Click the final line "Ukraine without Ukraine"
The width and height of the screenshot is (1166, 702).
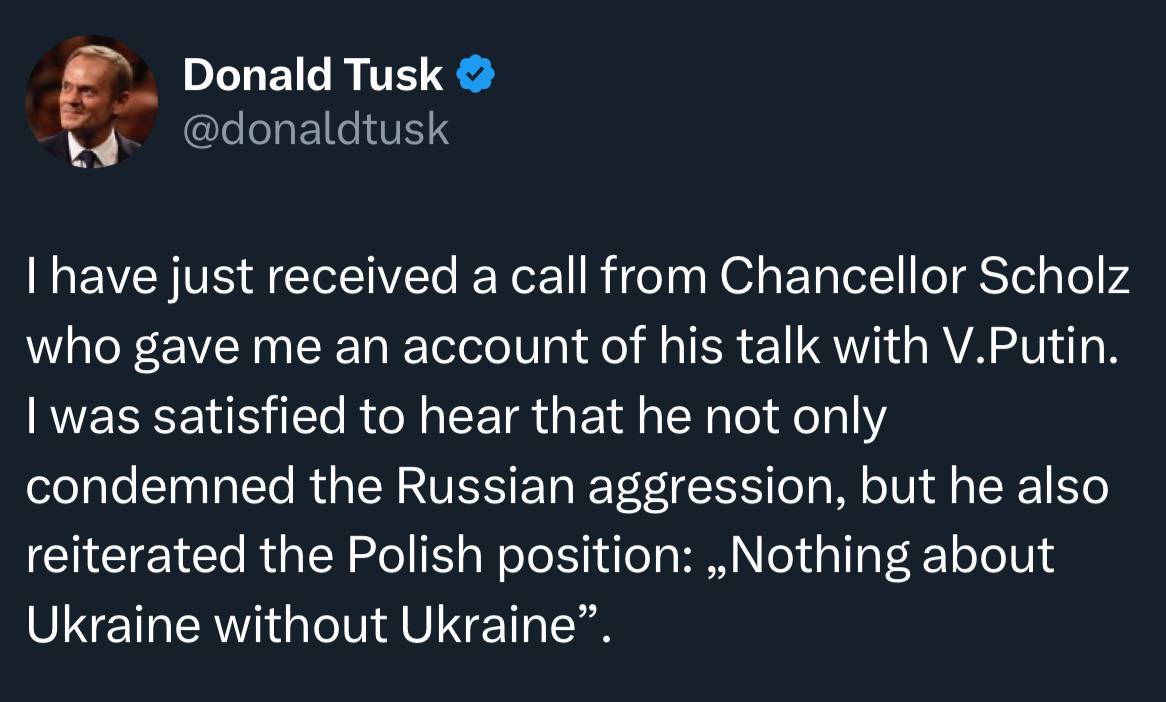tap(310, 625)
